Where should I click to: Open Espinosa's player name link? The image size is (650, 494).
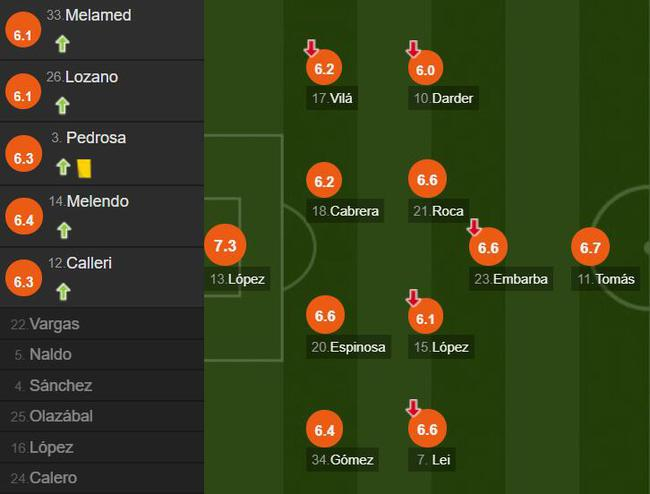(348, 347)
